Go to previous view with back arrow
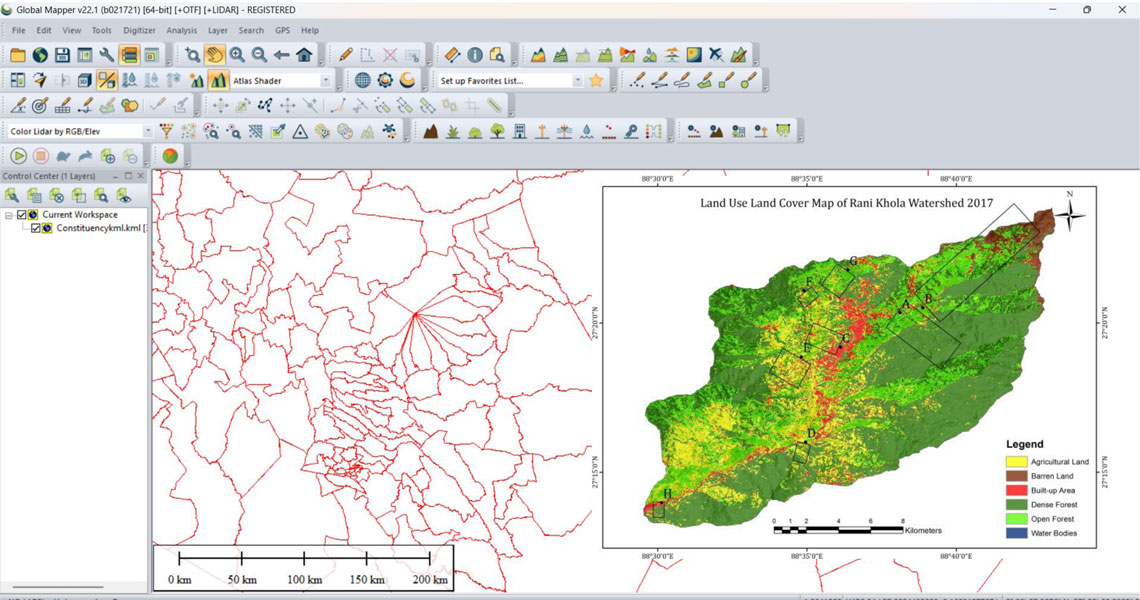1140x600 pixels. point(281,55)
